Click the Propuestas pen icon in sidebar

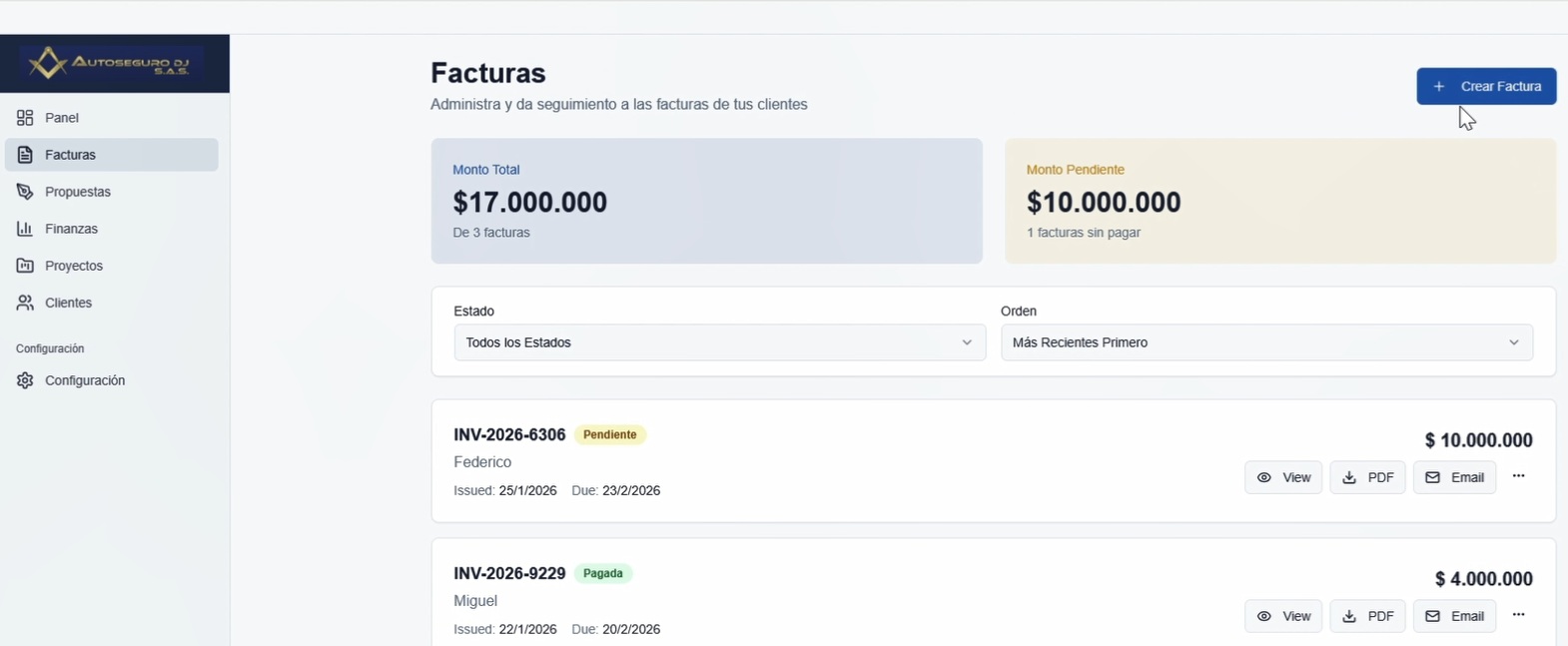25,192
